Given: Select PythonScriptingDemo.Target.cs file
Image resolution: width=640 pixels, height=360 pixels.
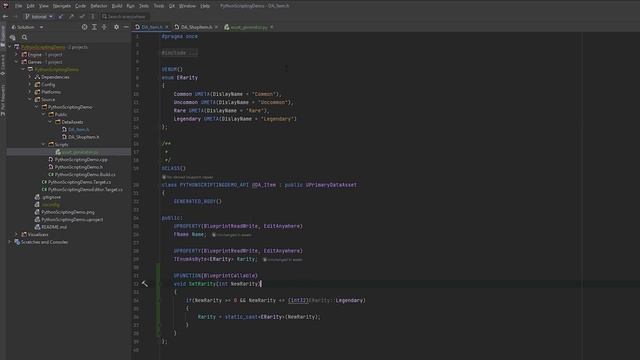Looking at the screenshot, I should click(79, 182).
